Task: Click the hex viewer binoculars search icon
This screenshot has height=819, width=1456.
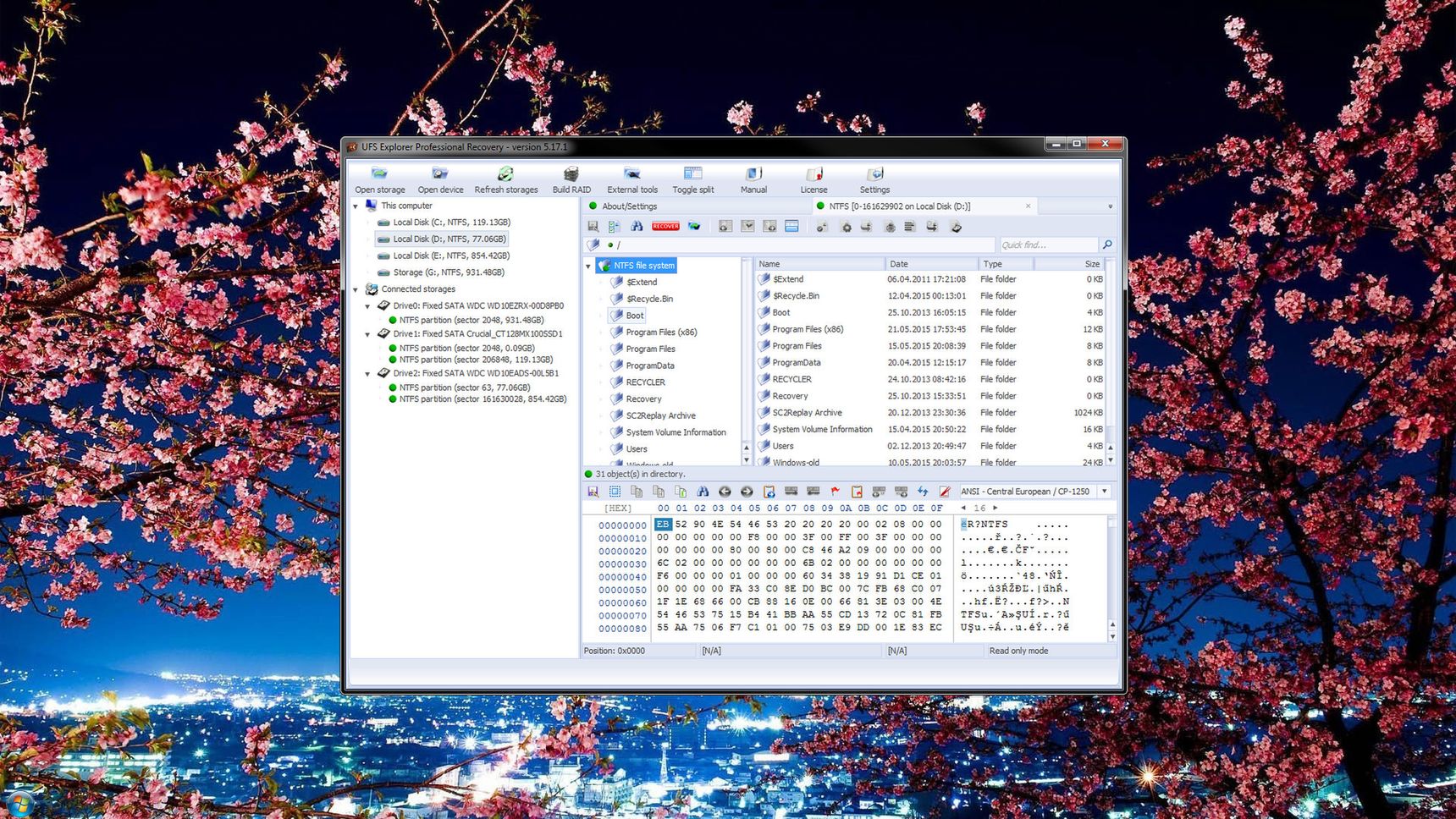Action: pos(703,492)
